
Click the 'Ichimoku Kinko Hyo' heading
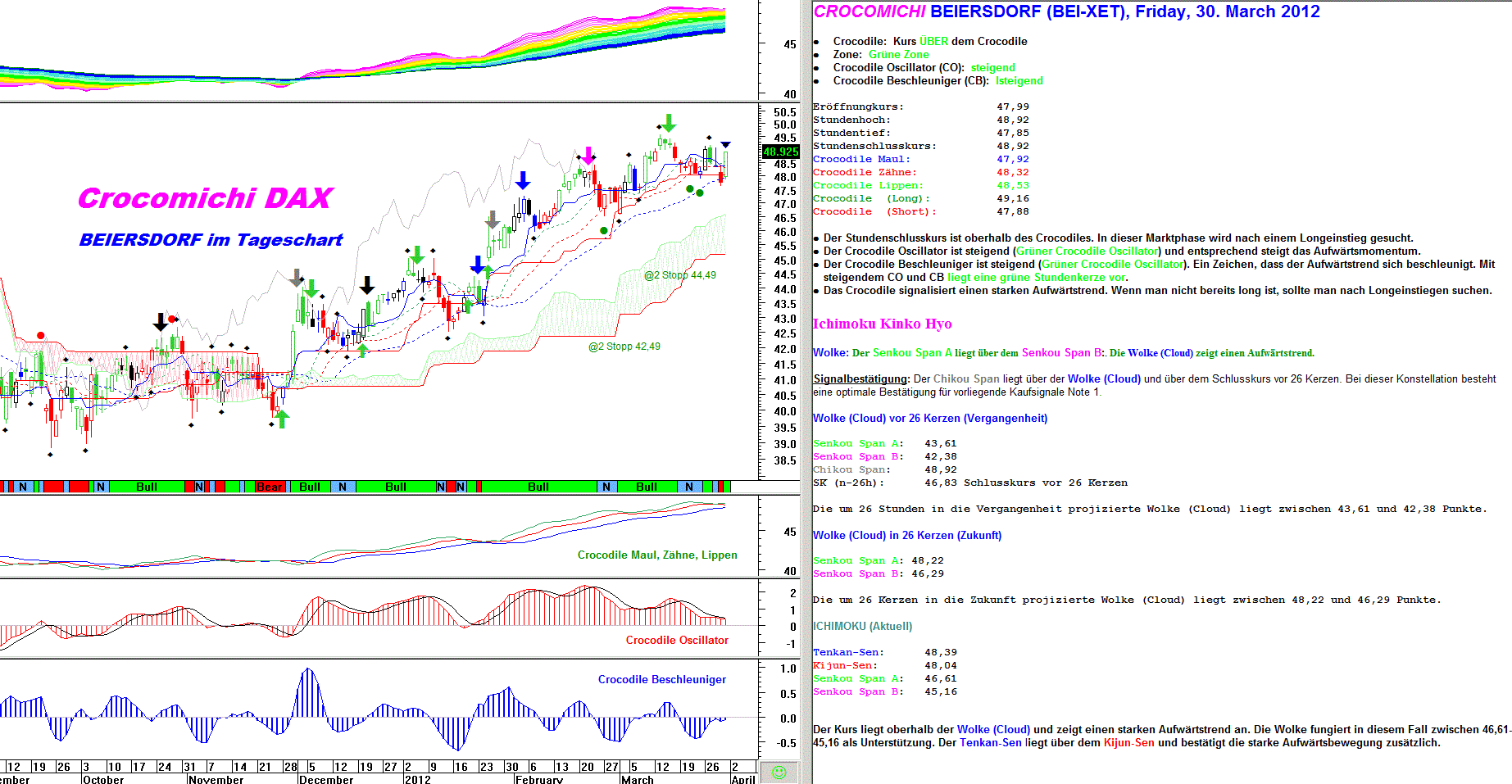(x=882, y=324)
